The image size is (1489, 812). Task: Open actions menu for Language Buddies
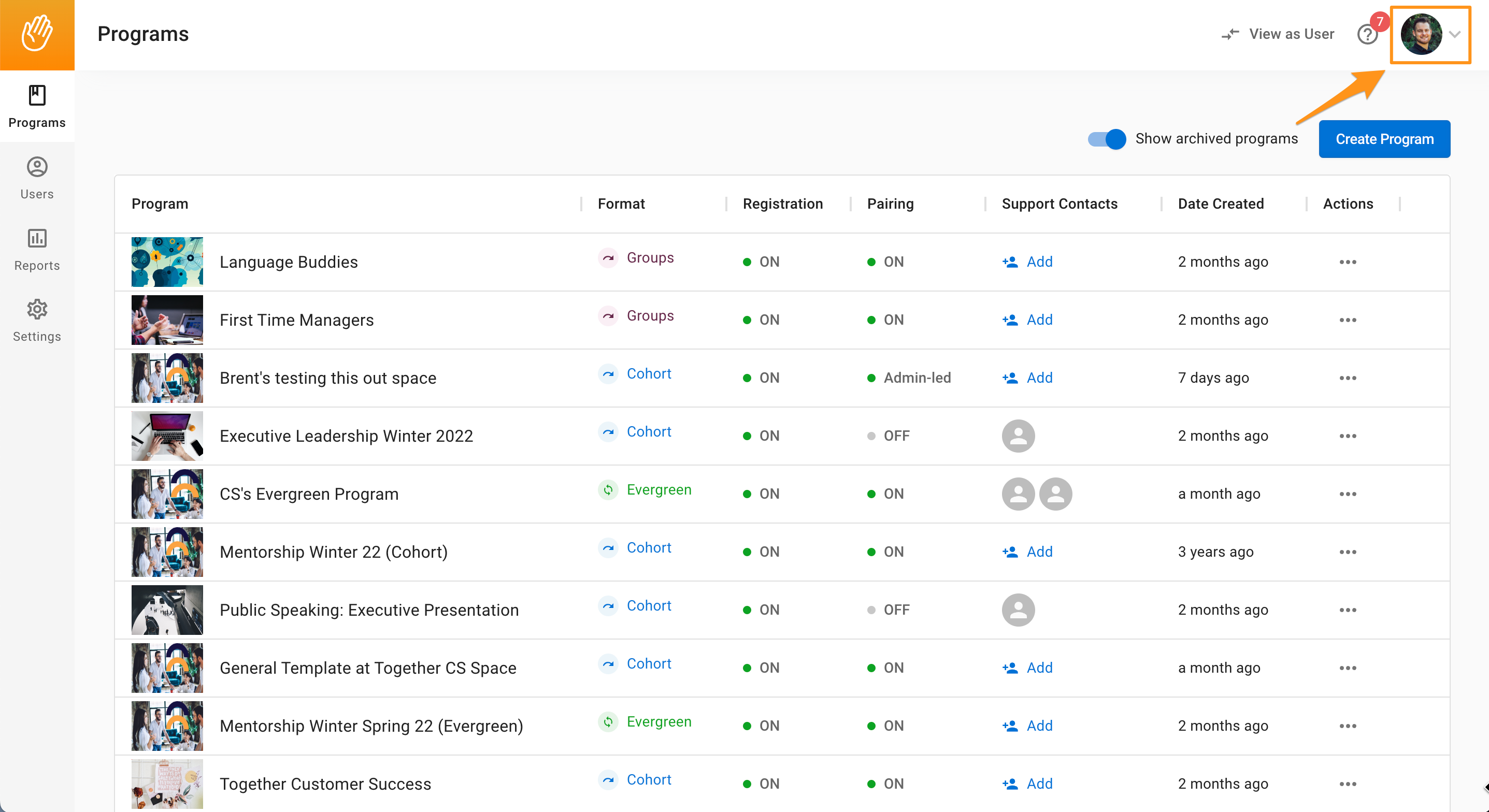tap(1348, 262)
